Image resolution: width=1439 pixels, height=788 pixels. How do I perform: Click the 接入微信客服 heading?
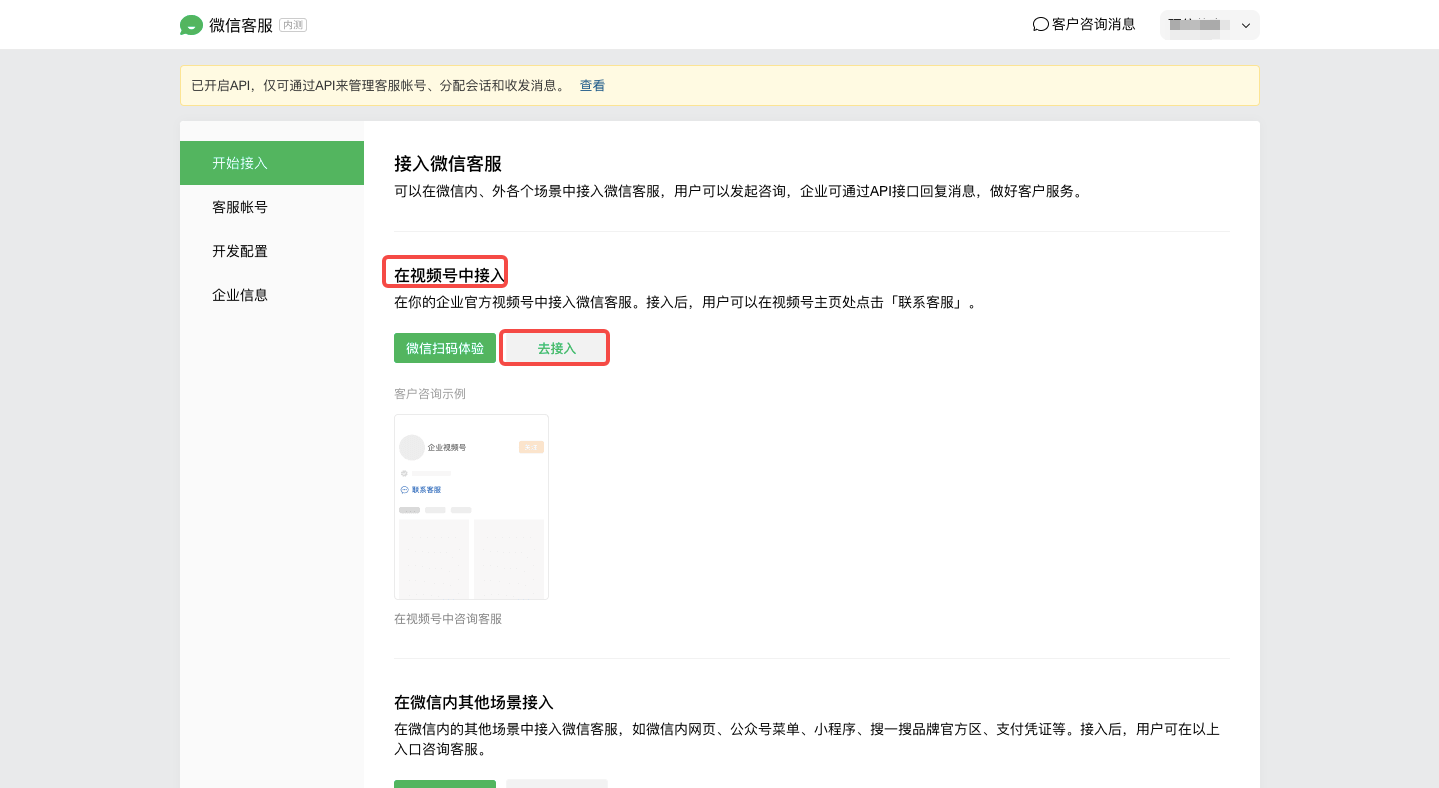coord(448,164)
